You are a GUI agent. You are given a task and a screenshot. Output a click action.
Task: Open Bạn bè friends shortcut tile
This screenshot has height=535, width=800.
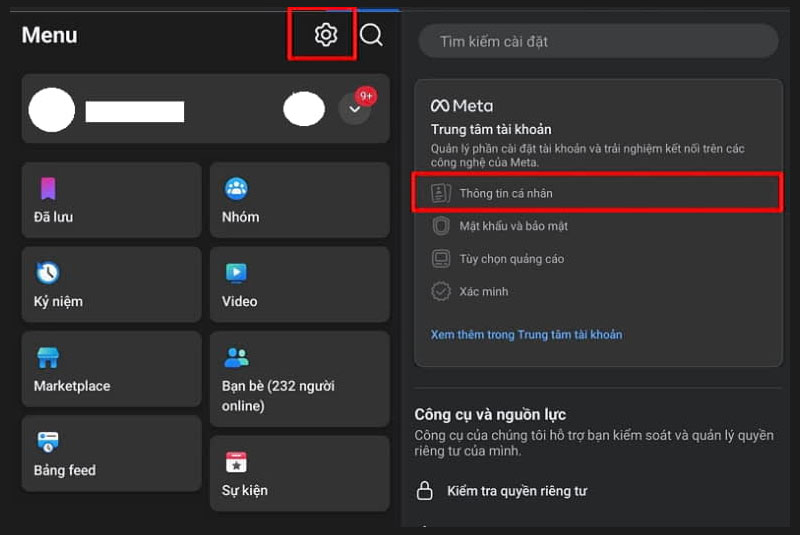pos(299,378)
